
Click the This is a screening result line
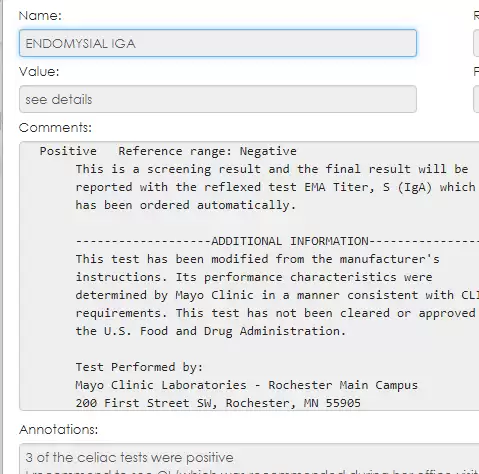tap(272, 169)
